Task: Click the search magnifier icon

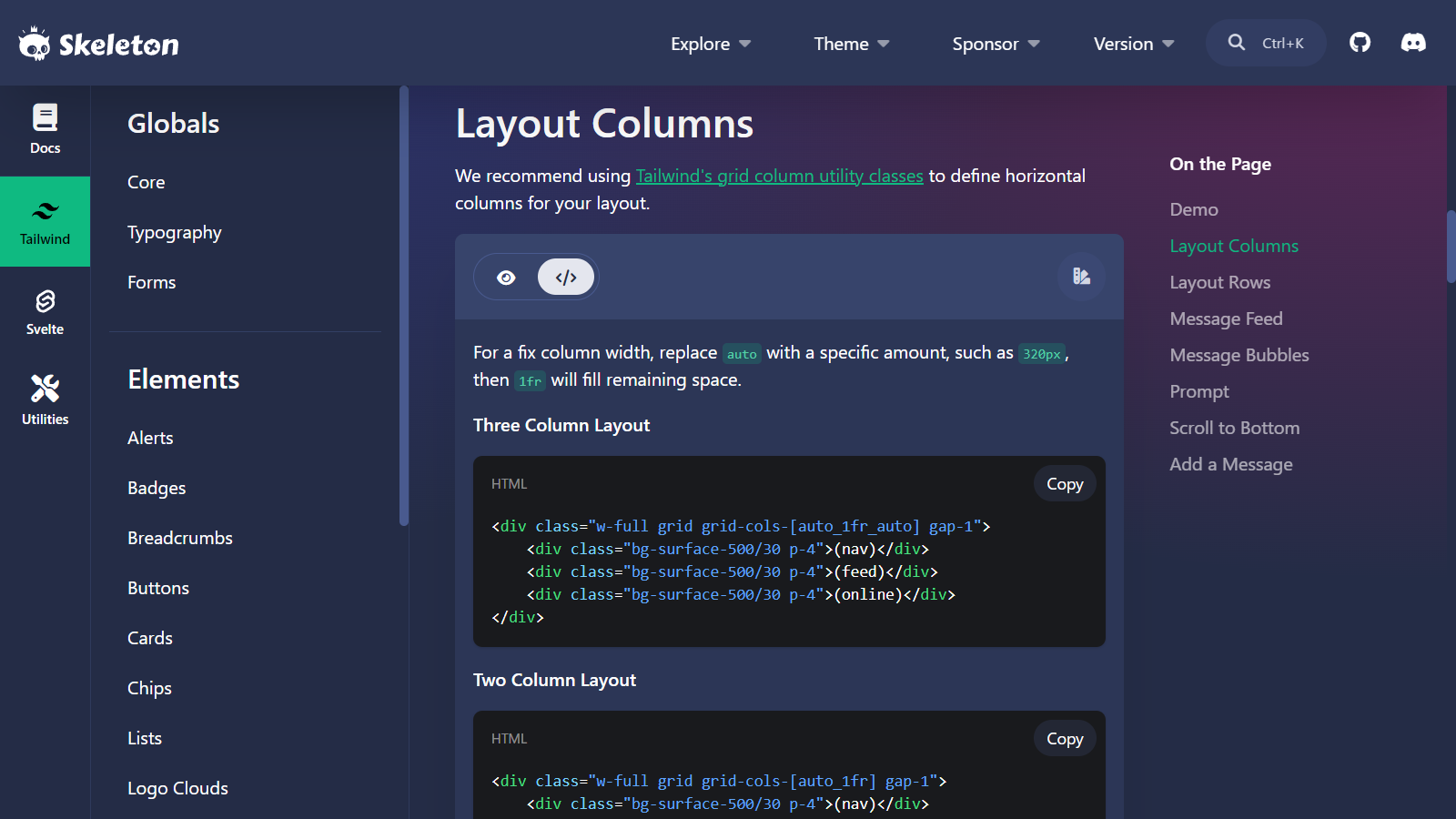Action: (x=1236, y=43)
